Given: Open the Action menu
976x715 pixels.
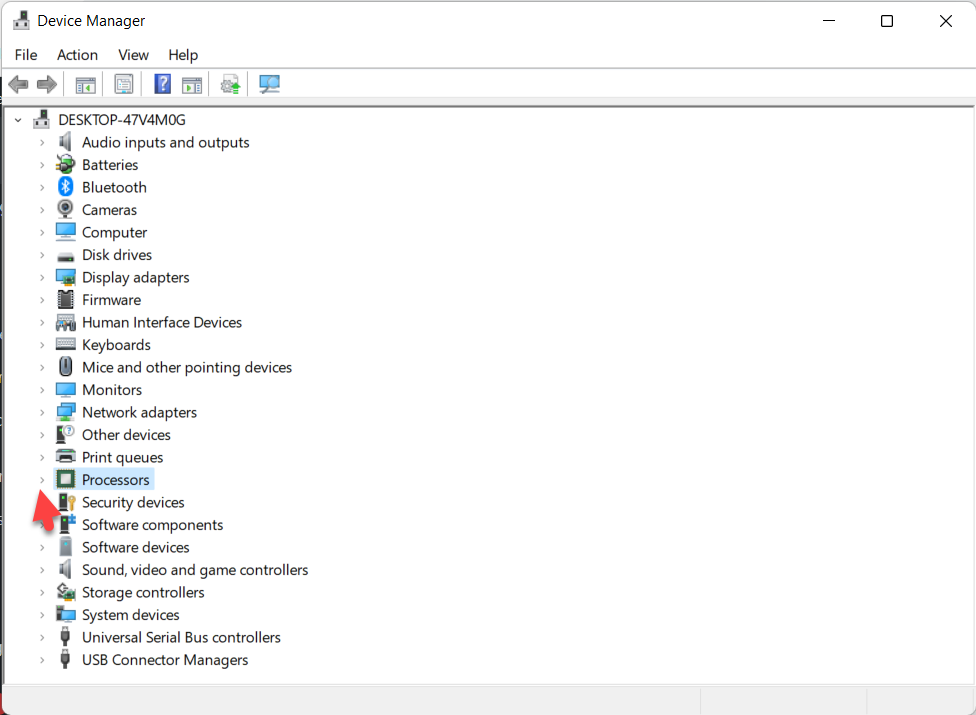Looking at the screenshot, I should [x=77, y=55].
